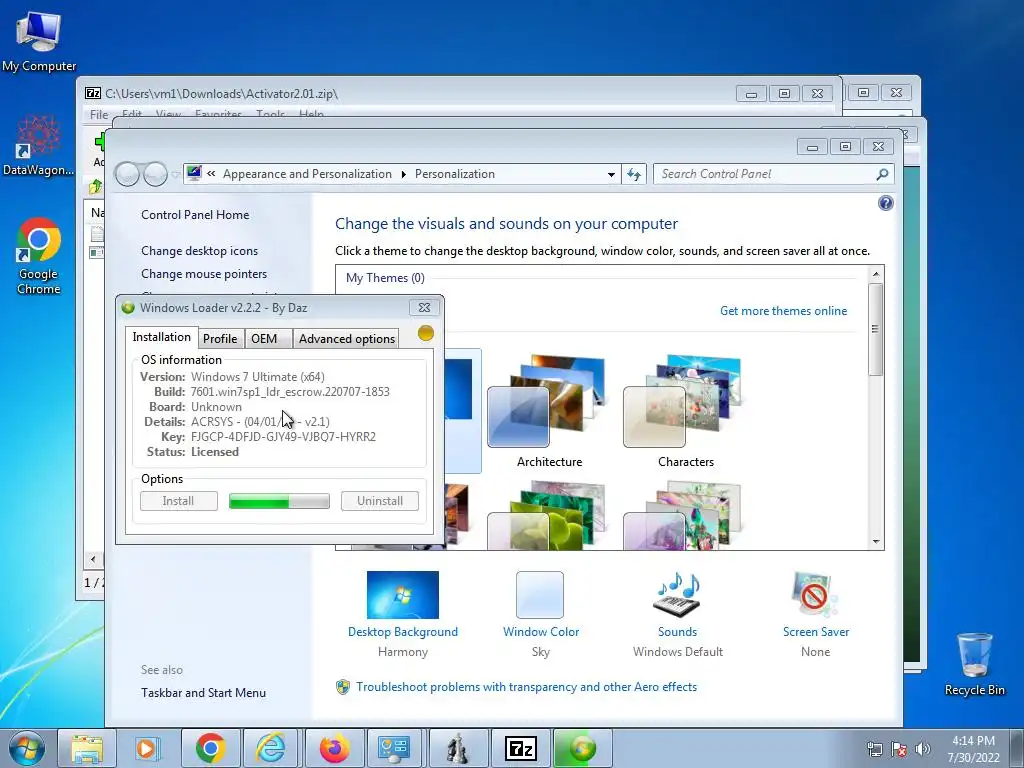Open the Advanced options tab
This screenshot has width=1024, height=768.
(347, 338)
